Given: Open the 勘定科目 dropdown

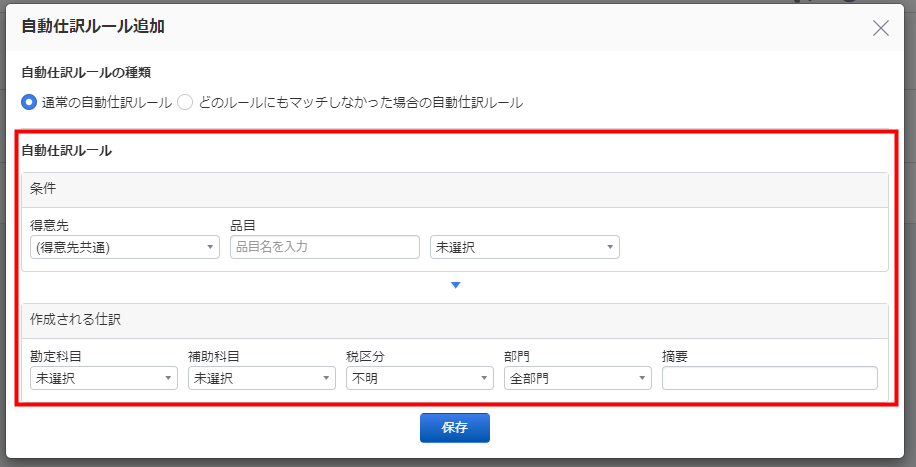Looking at the screenshot, I should [x=104, y=378].
